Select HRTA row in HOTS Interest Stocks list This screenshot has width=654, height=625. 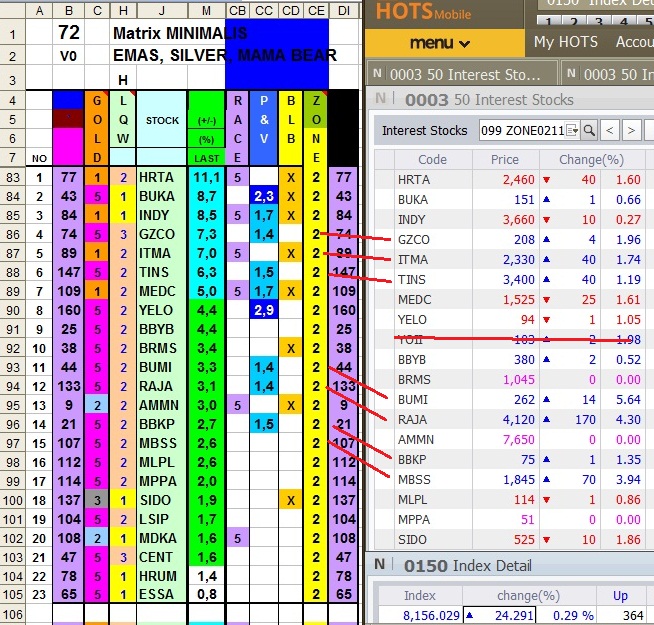(x=514, y=179)
